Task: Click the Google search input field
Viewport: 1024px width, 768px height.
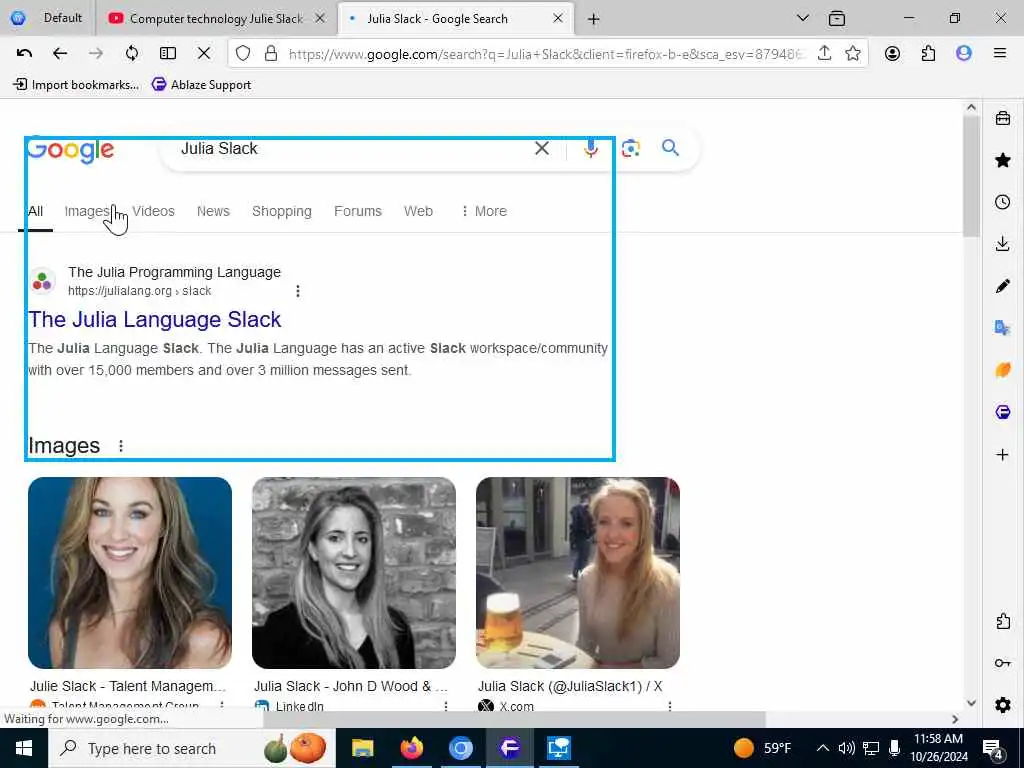Action: tap(353, 148)
